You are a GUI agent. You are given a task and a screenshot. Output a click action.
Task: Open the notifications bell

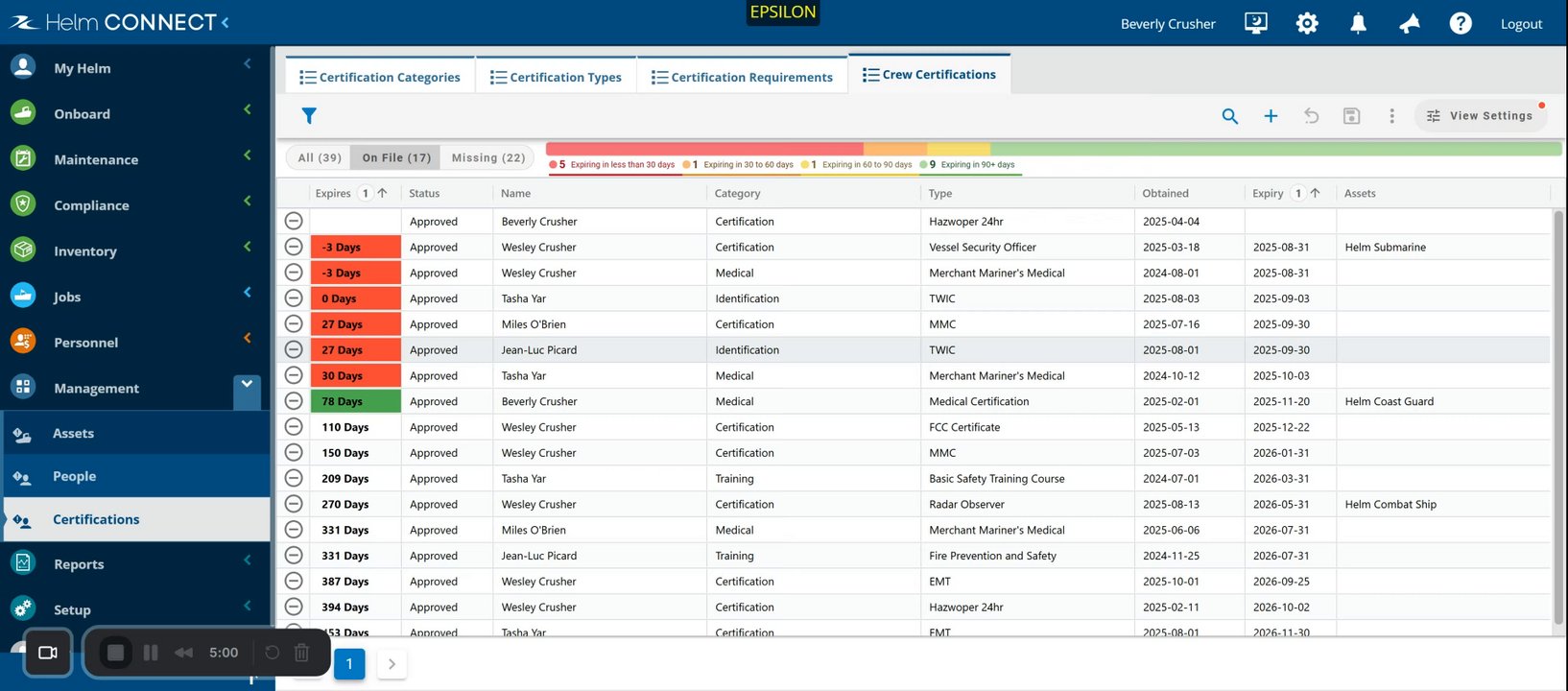[1358, 23]
